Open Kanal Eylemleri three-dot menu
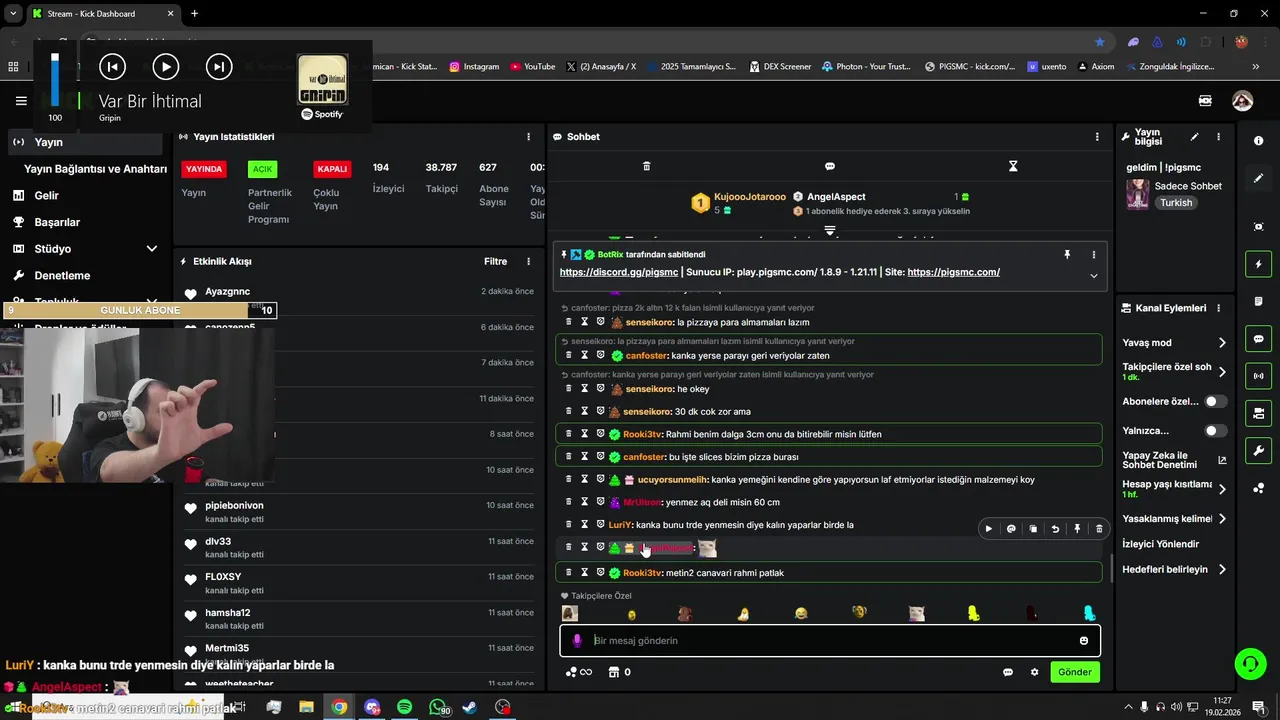Viewport: 1280px width, 720px height. point(1218,308)
